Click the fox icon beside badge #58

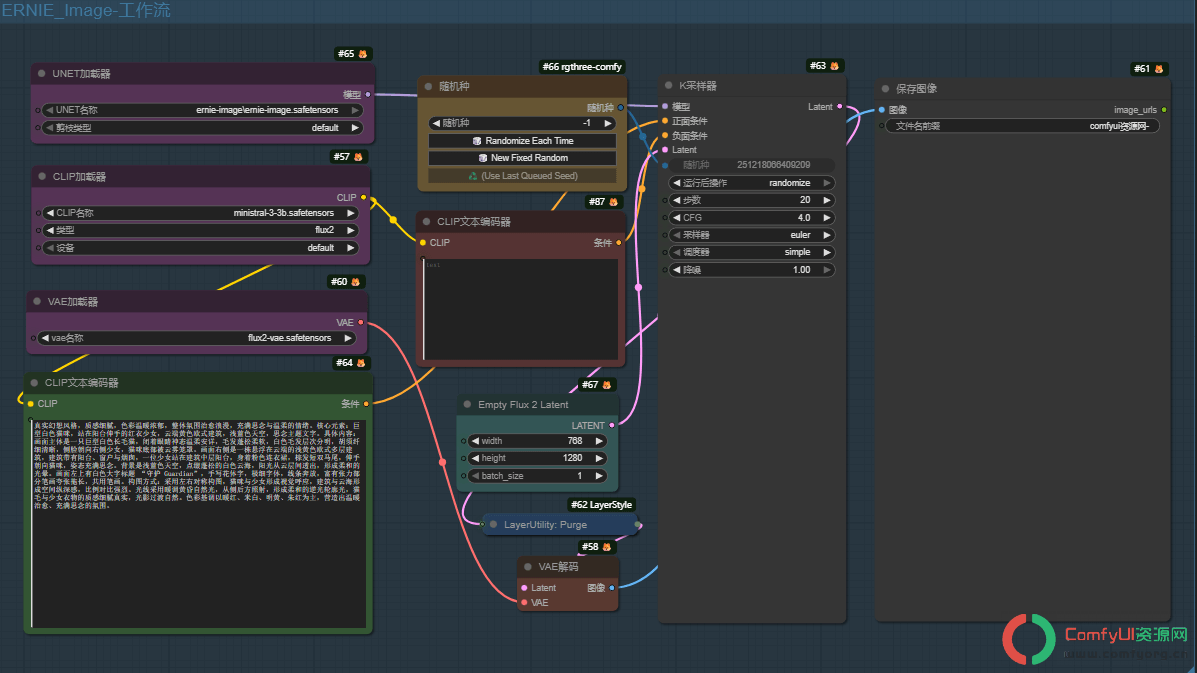(x=607, y=547)
